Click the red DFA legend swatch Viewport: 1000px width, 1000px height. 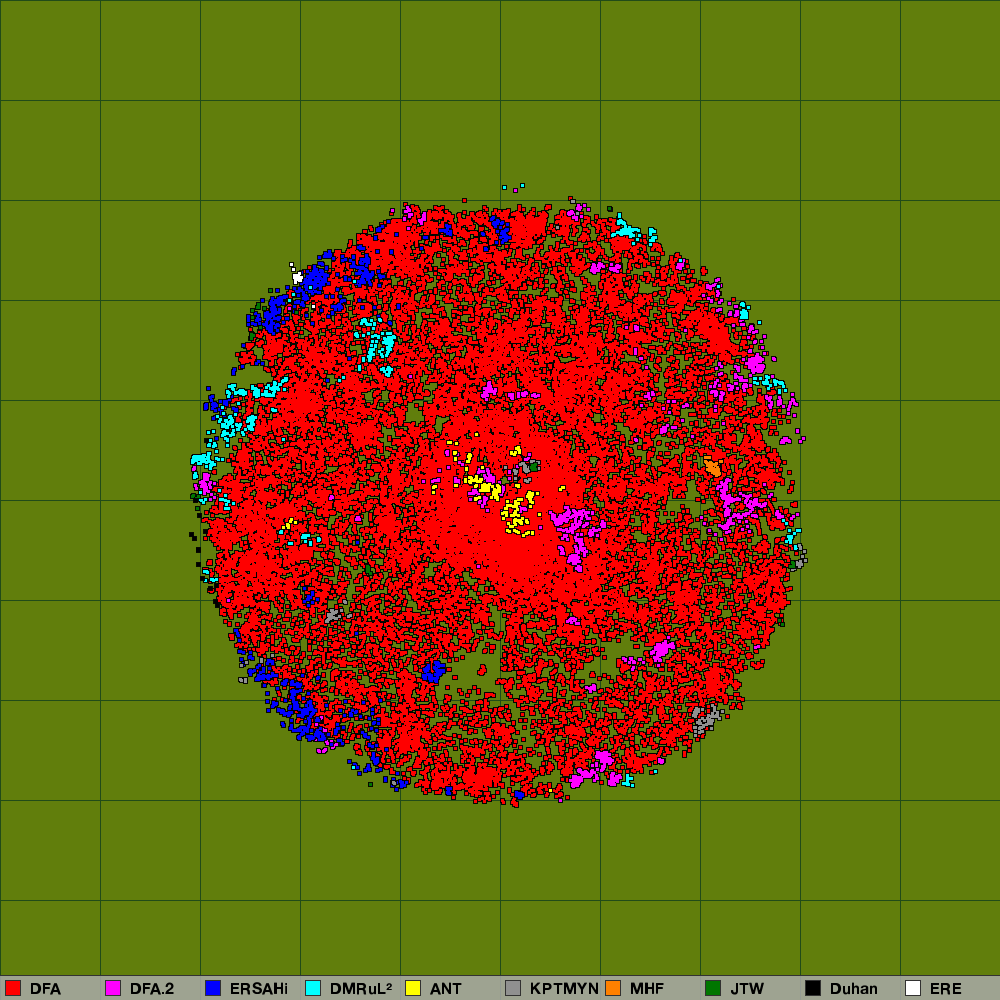tap(13, 988)
